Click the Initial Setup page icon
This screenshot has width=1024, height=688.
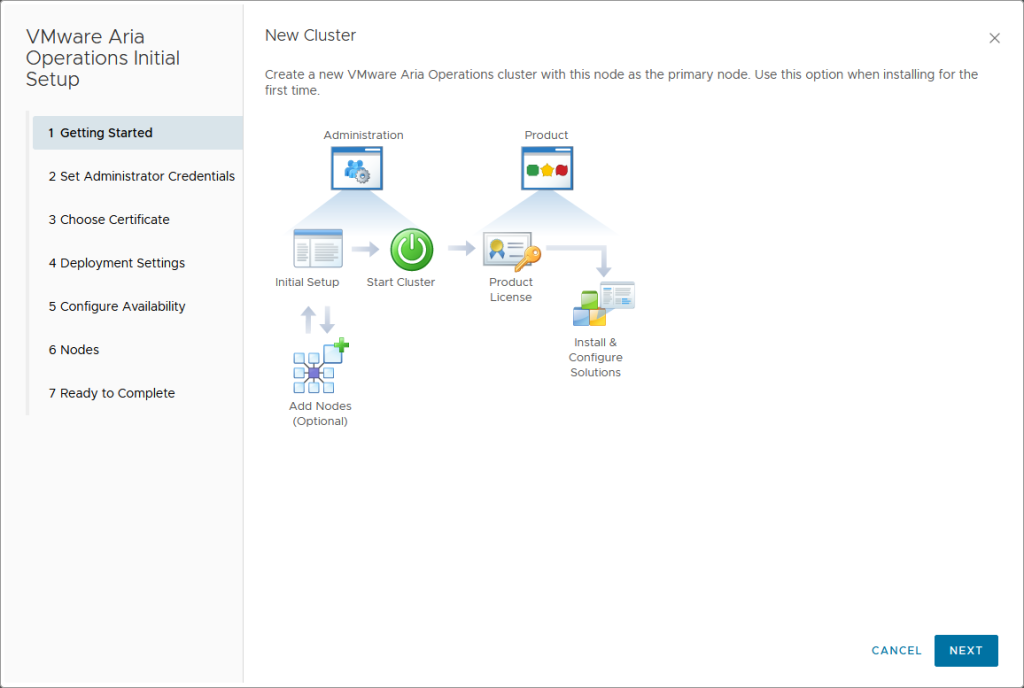pos(318,249)
